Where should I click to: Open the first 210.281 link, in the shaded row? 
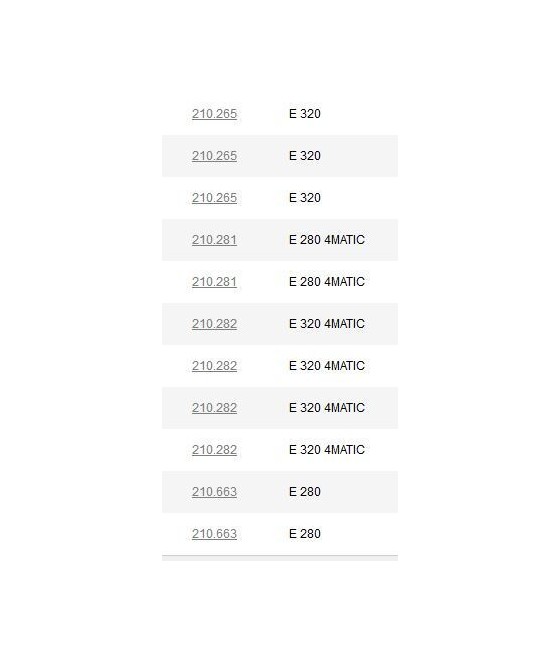(x=214, y=240)
